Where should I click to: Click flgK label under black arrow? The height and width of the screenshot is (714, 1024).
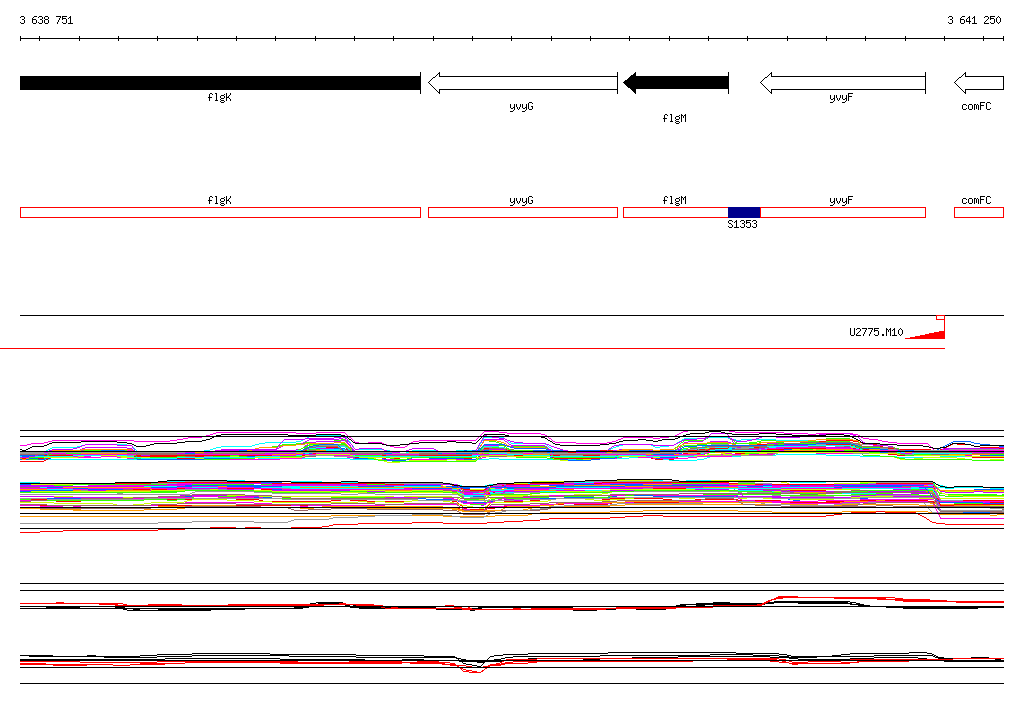tap(219, 97)
